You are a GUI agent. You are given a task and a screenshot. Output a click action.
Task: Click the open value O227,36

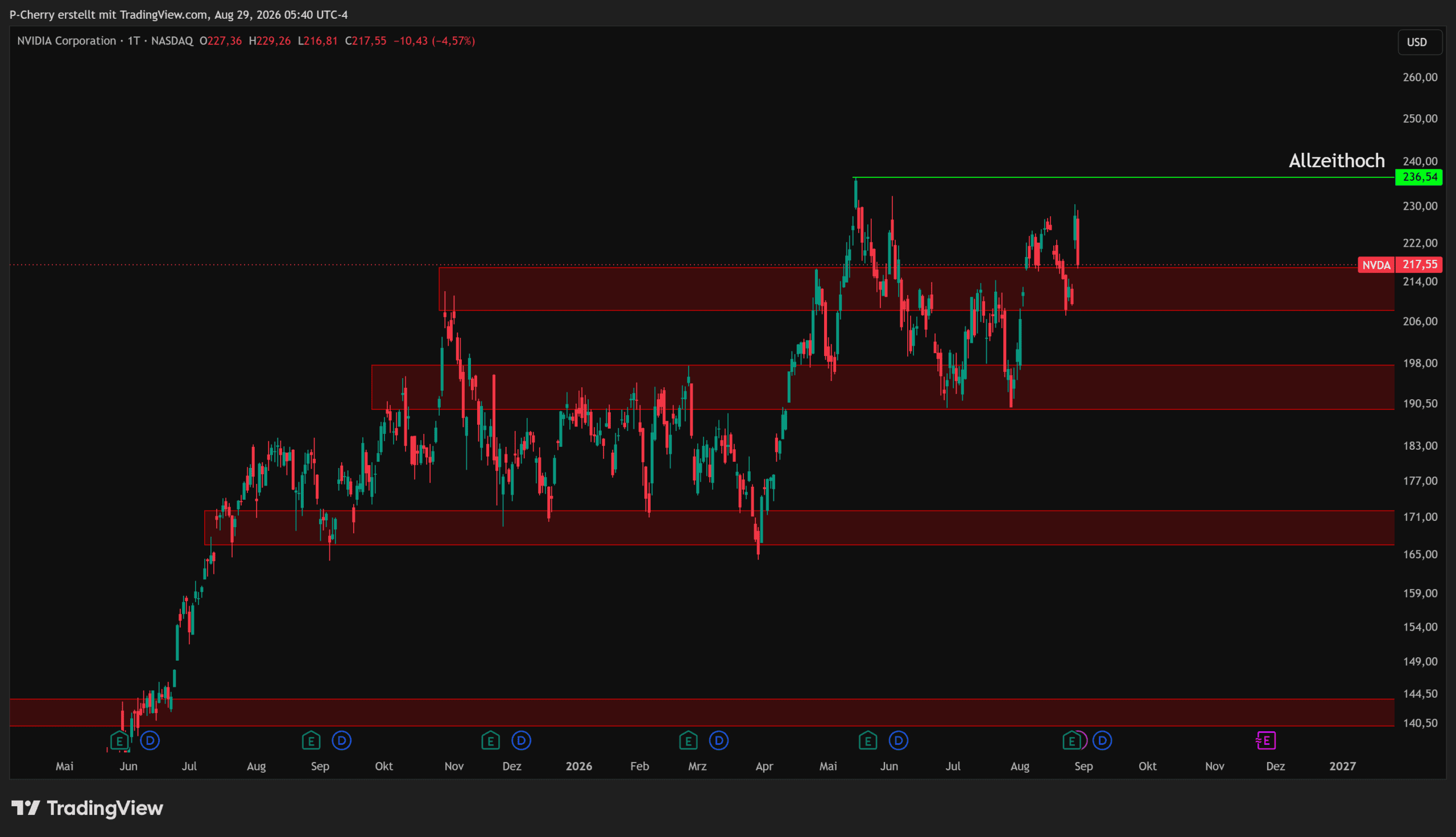click(x=221, y=41)
